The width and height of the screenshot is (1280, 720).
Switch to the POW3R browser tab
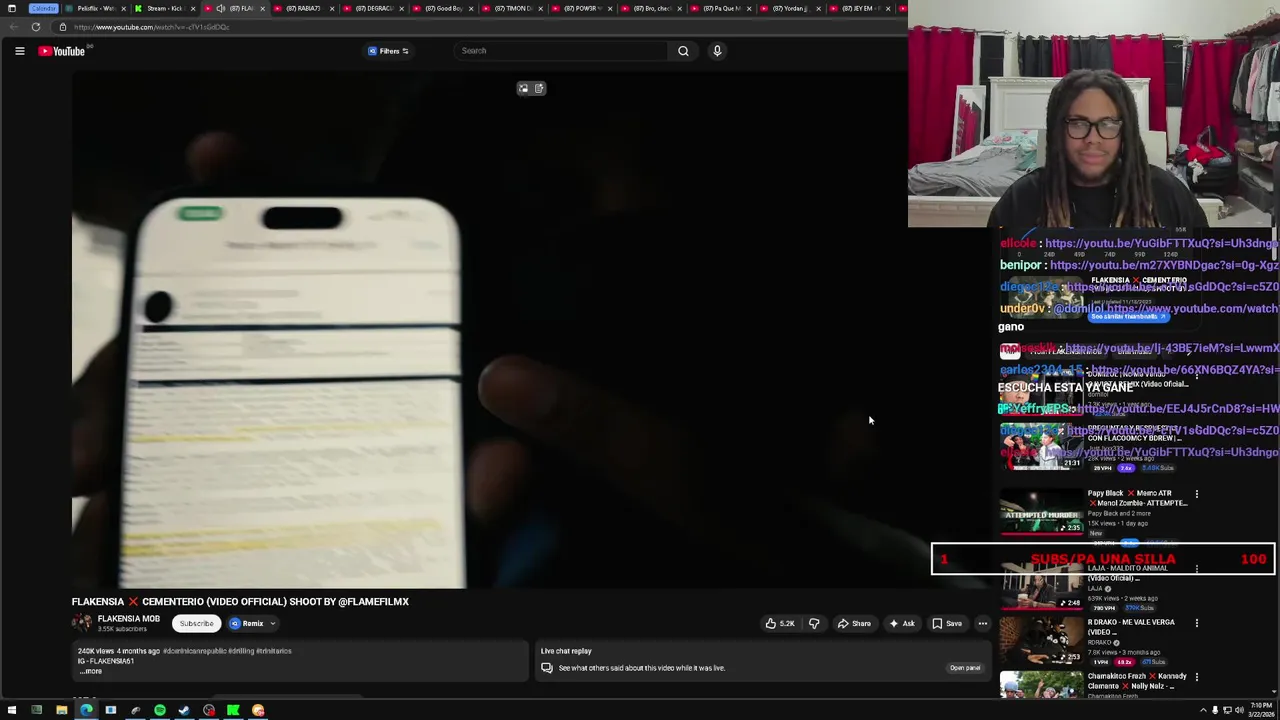point(582,8)
